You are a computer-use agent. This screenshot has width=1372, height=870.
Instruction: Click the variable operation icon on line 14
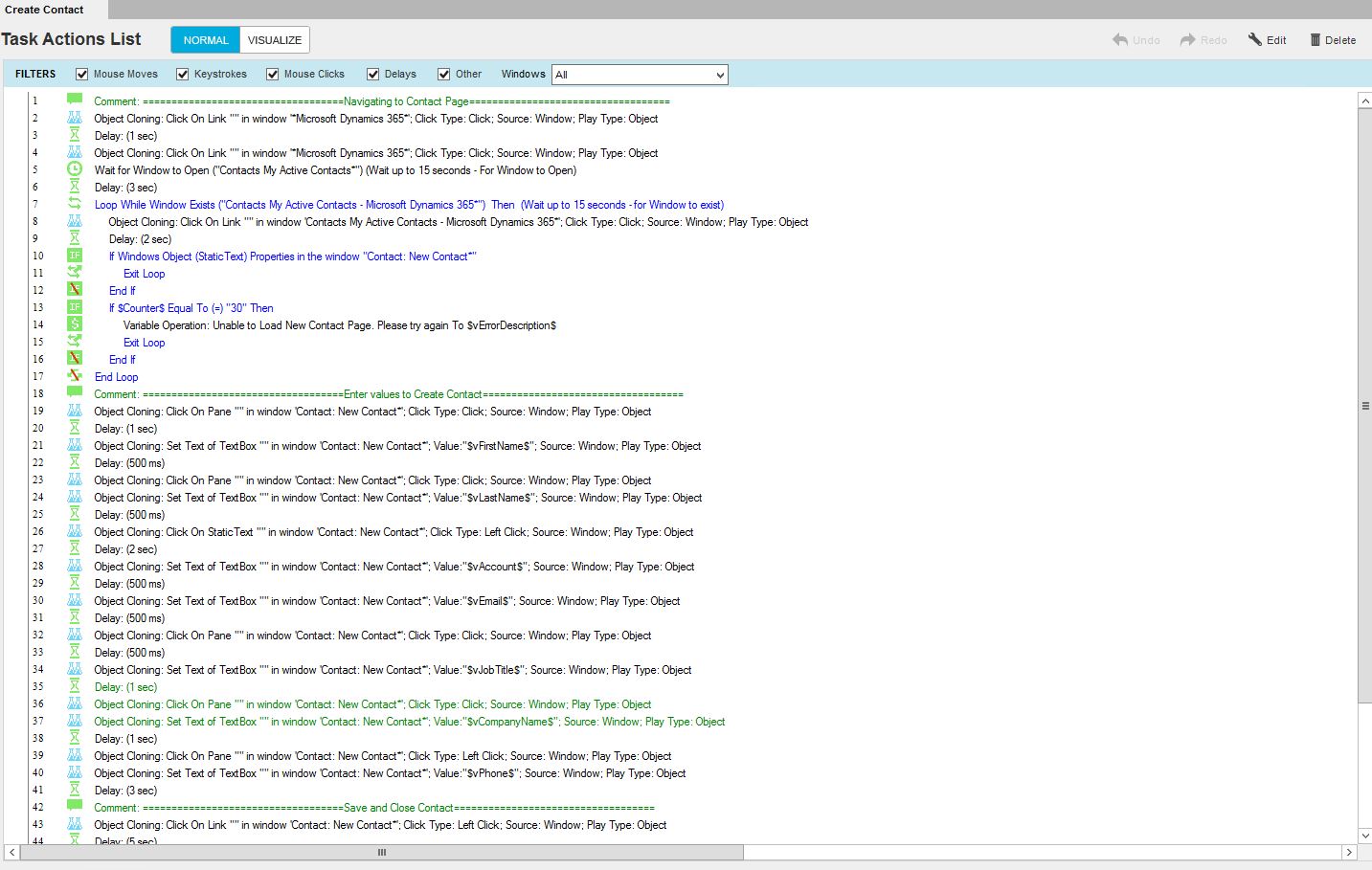coord(75,324)
